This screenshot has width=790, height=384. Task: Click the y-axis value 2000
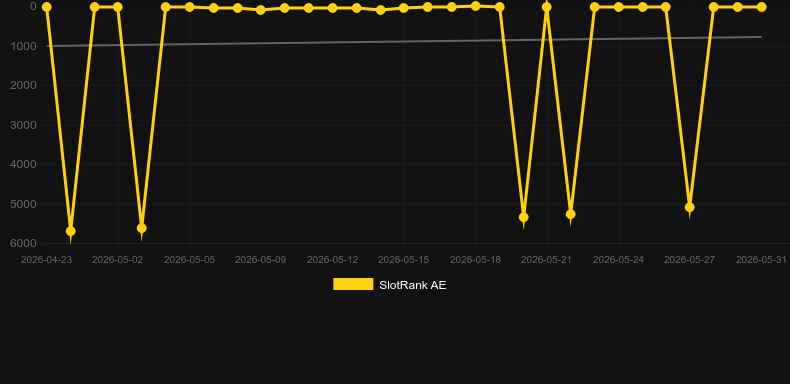tap(23, 85)
